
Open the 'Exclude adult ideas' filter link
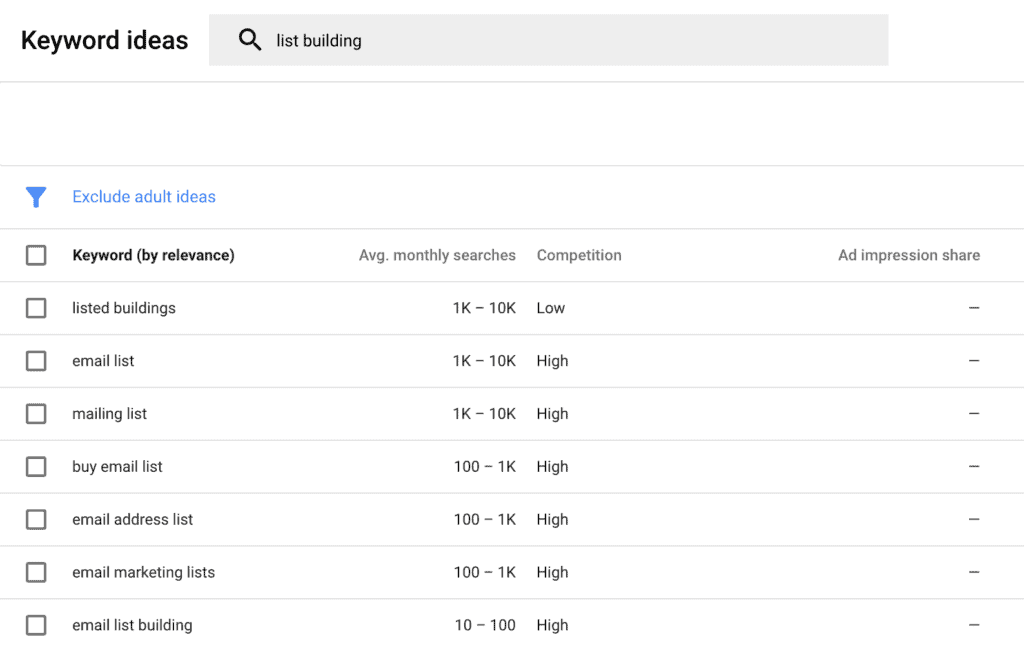[144, 197]
